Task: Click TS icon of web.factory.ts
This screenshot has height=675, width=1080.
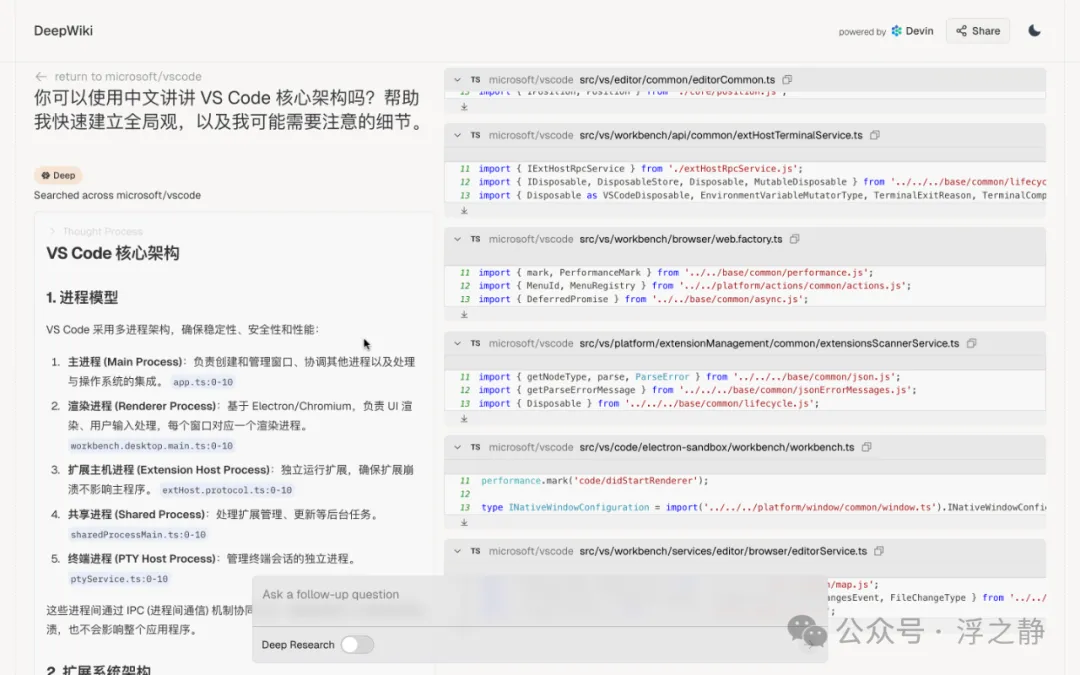Action: 475,240
